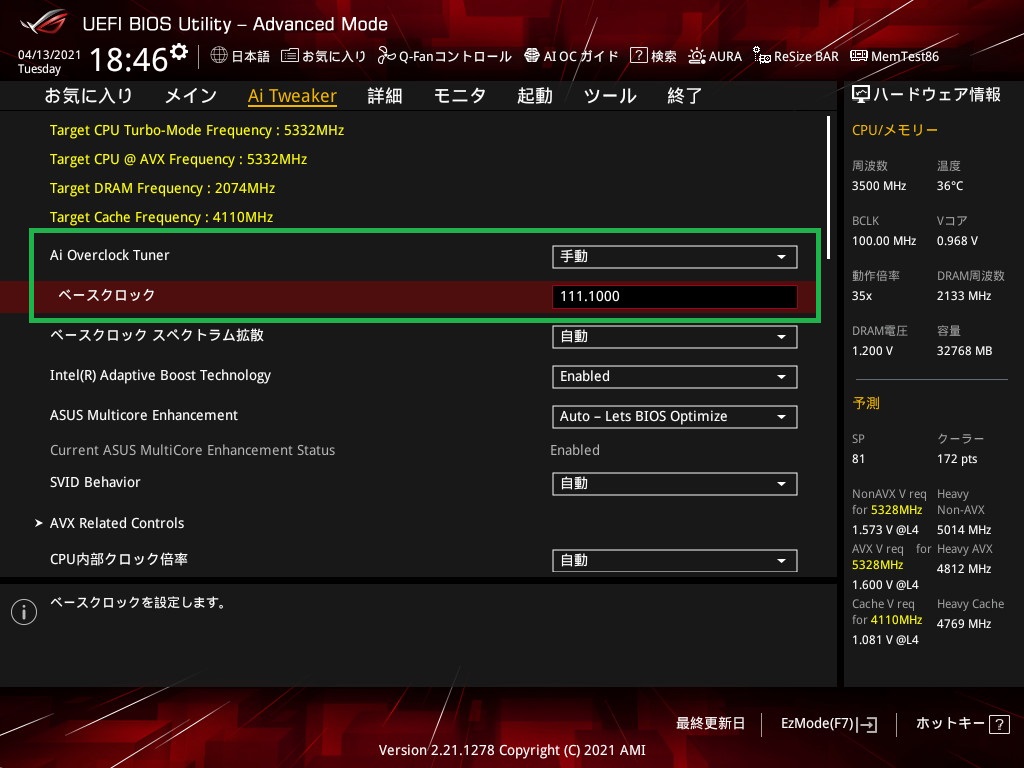1024x768 pixels.
Task: Switch to 終了 tab
Action: (684, 96)
